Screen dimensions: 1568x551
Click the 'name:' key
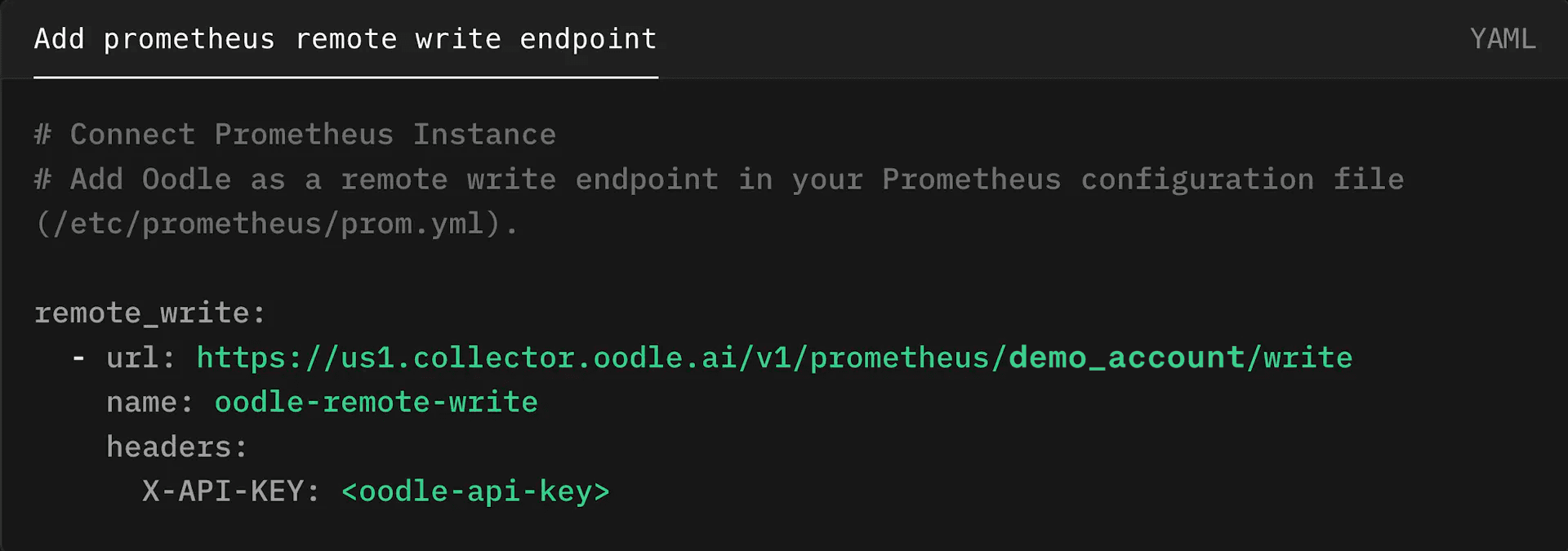[x=149, y=402]
